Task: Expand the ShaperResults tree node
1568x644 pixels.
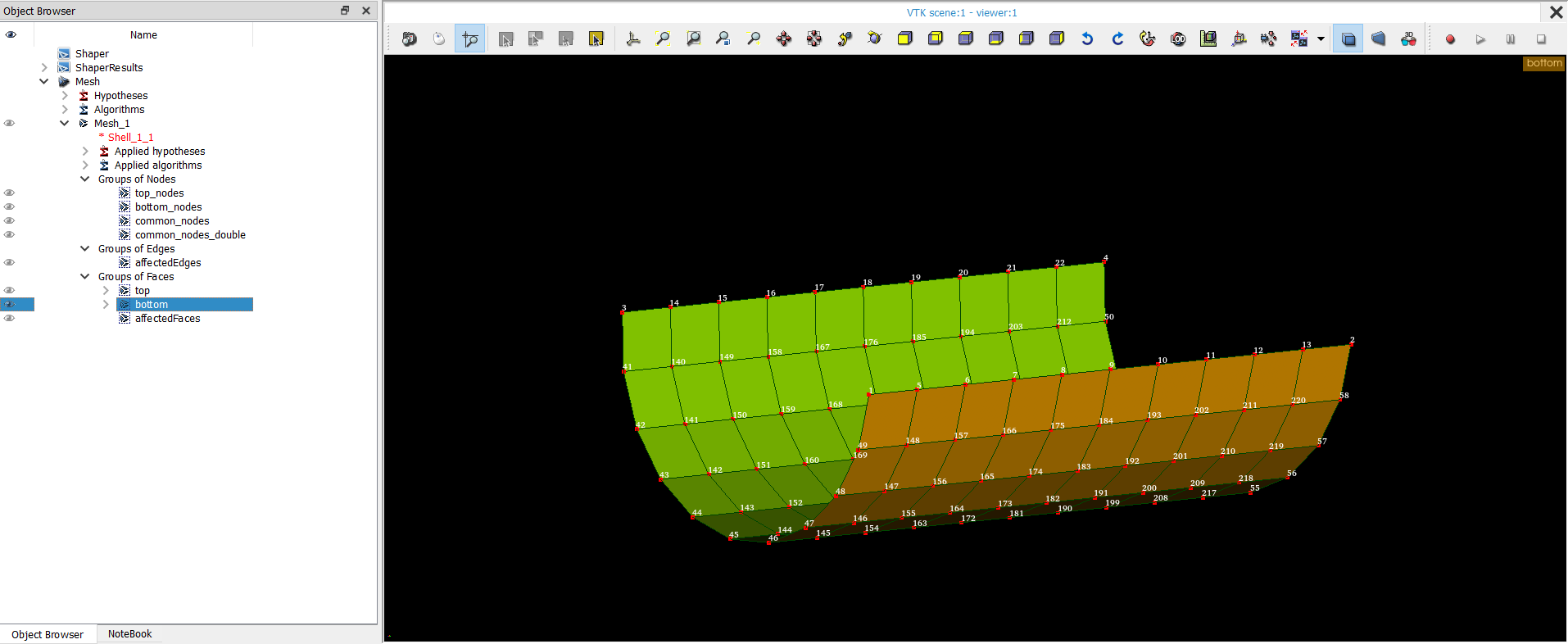Action: (44, 68)
